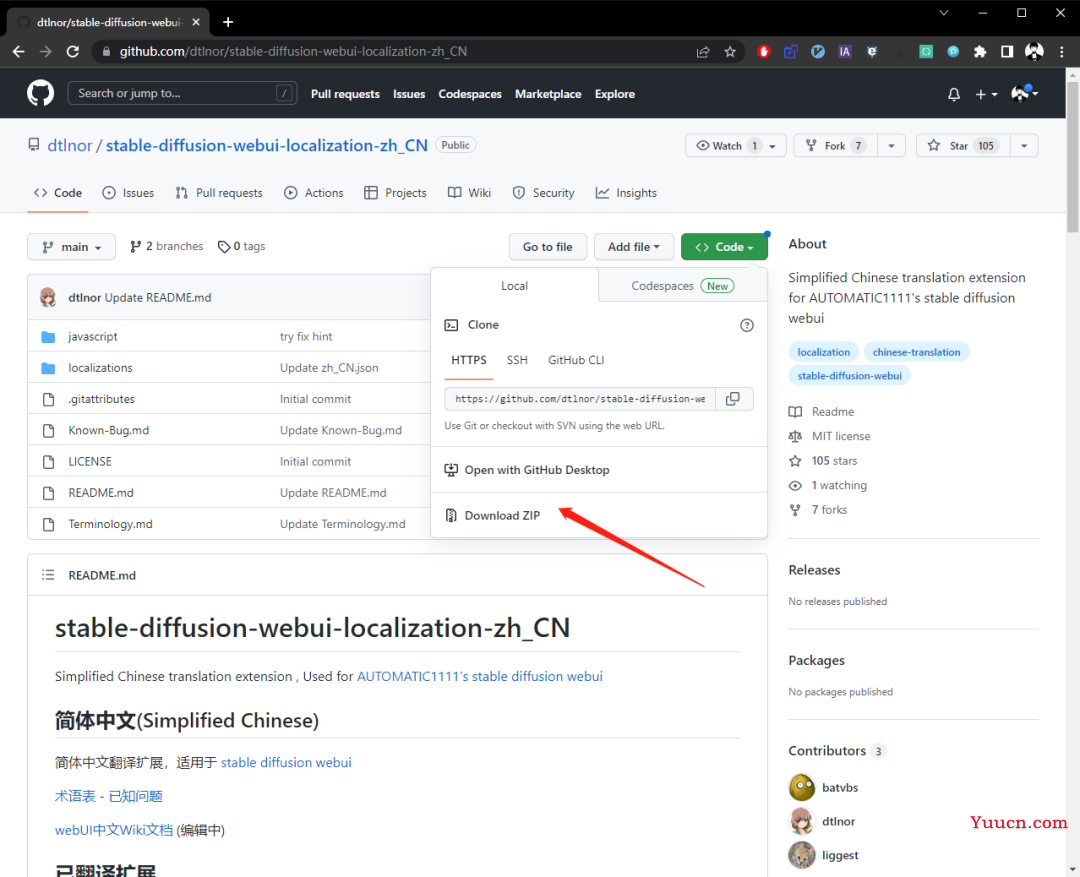The height and width of the screenshot is (877, 1080).
Task: Close the dtlnor/stable-diffusion-webui browser tab
Action: click(x=196, y=22)
